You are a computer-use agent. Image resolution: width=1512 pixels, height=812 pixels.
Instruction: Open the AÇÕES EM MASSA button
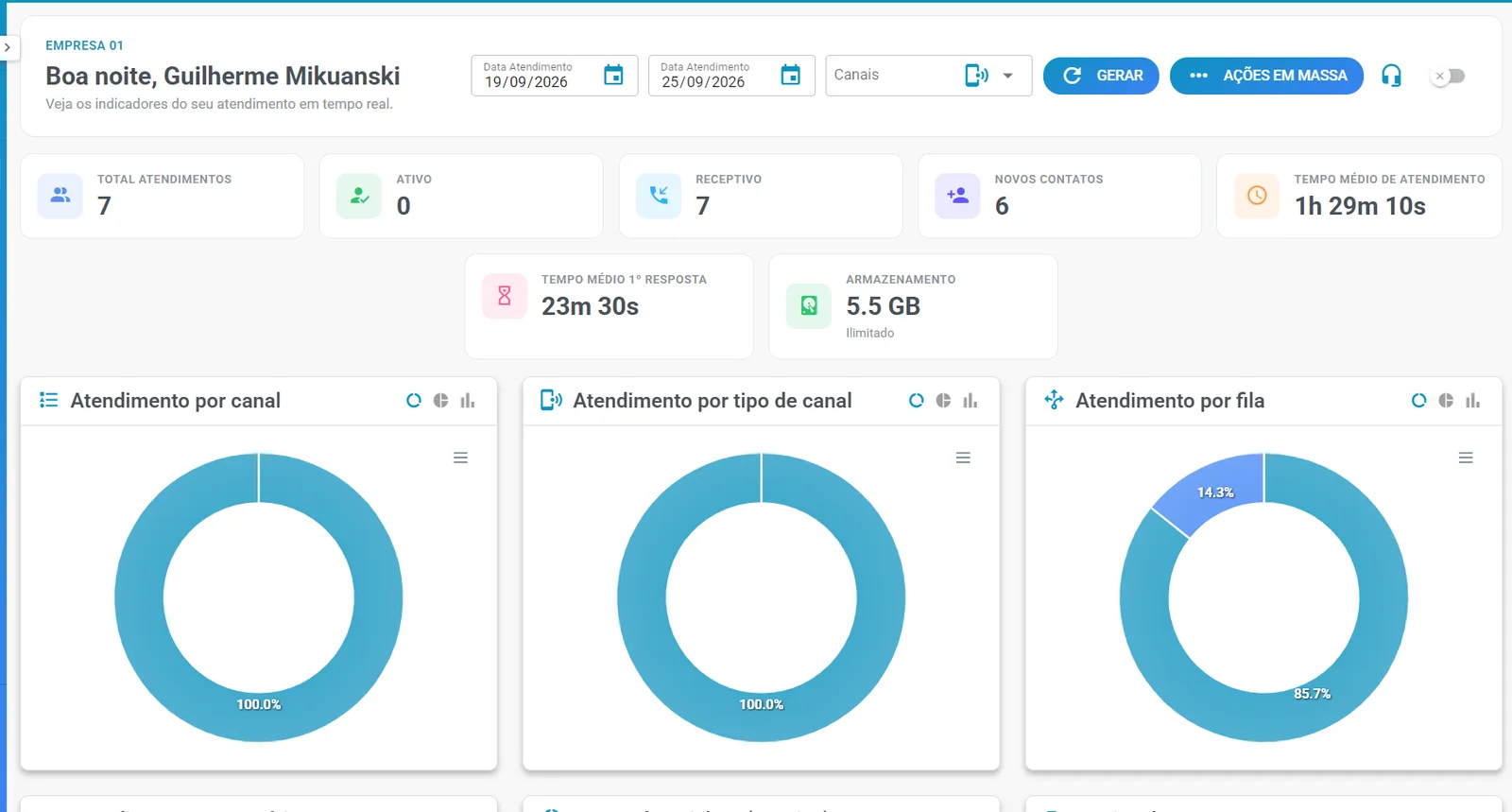click(x=1266, y=76)
